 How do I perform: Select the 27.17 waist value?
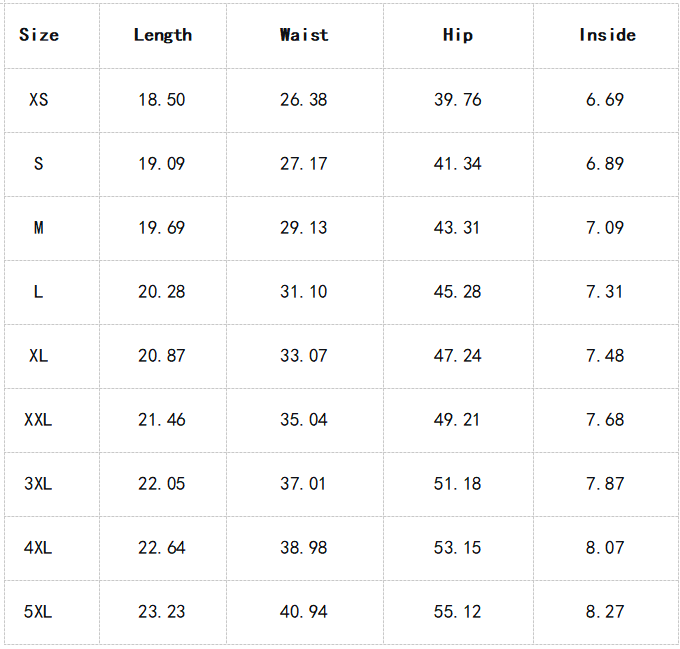coord(304,164)
